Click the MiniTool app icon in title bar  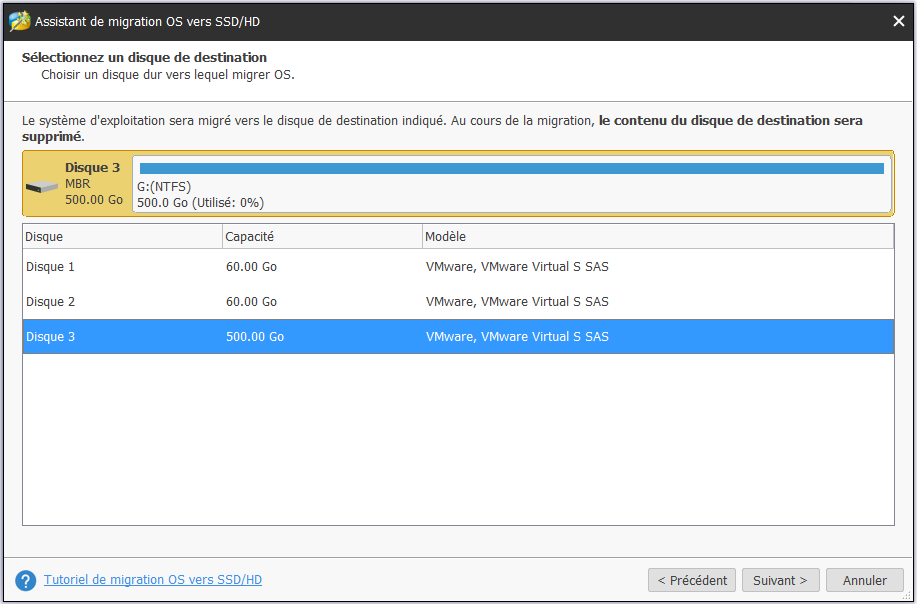click(x=19, y=20)
